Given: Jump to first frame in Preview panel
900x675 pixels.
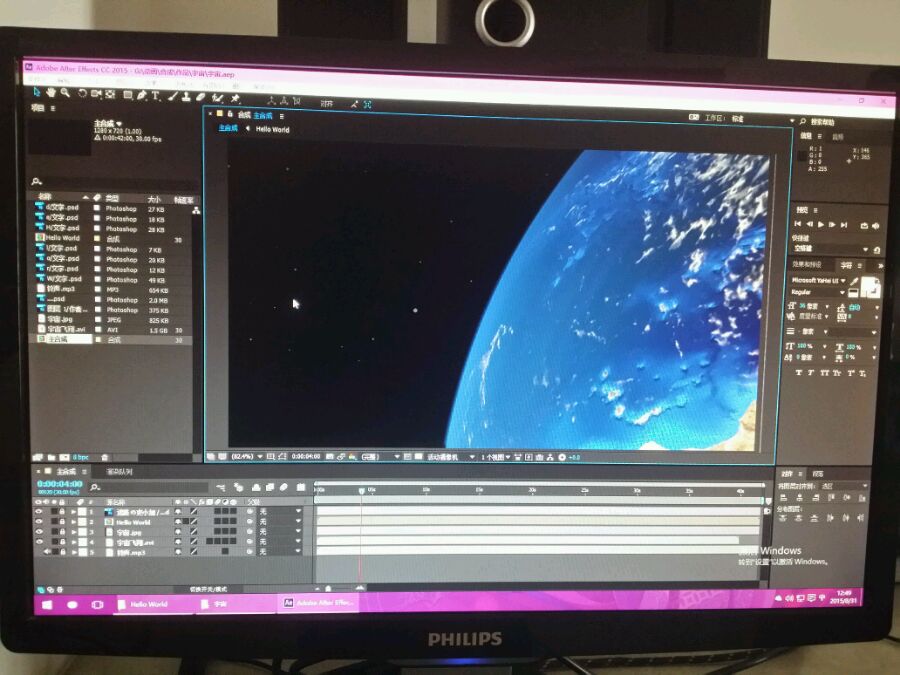Looking at the screenshot, I should tap(798, 224).
